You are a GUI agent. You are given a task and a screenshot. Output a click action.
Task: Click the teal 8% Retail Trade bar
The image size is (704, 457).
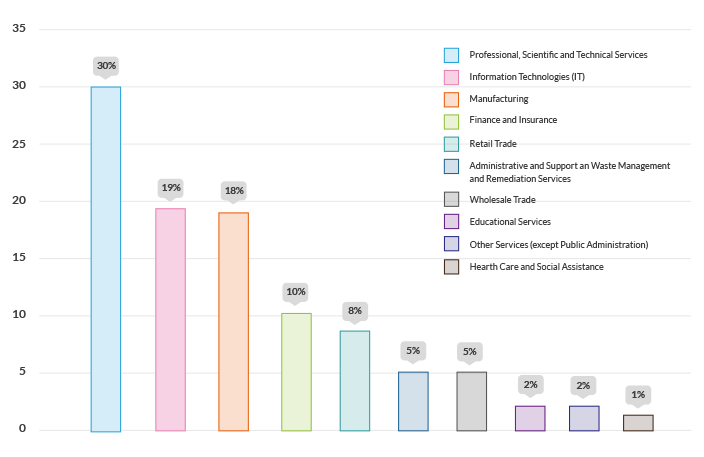355,381
